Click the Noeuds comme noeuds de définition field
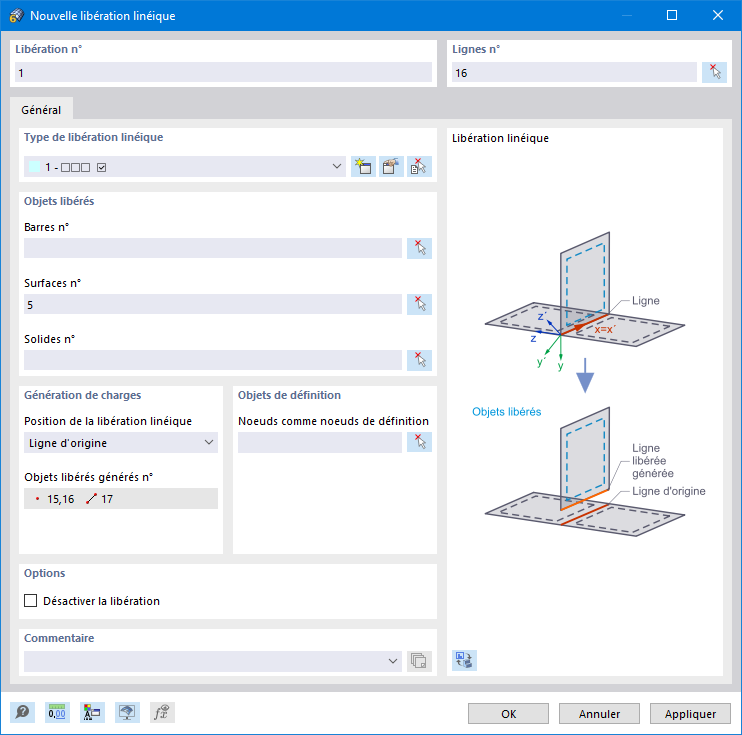 tap(320, 443)
